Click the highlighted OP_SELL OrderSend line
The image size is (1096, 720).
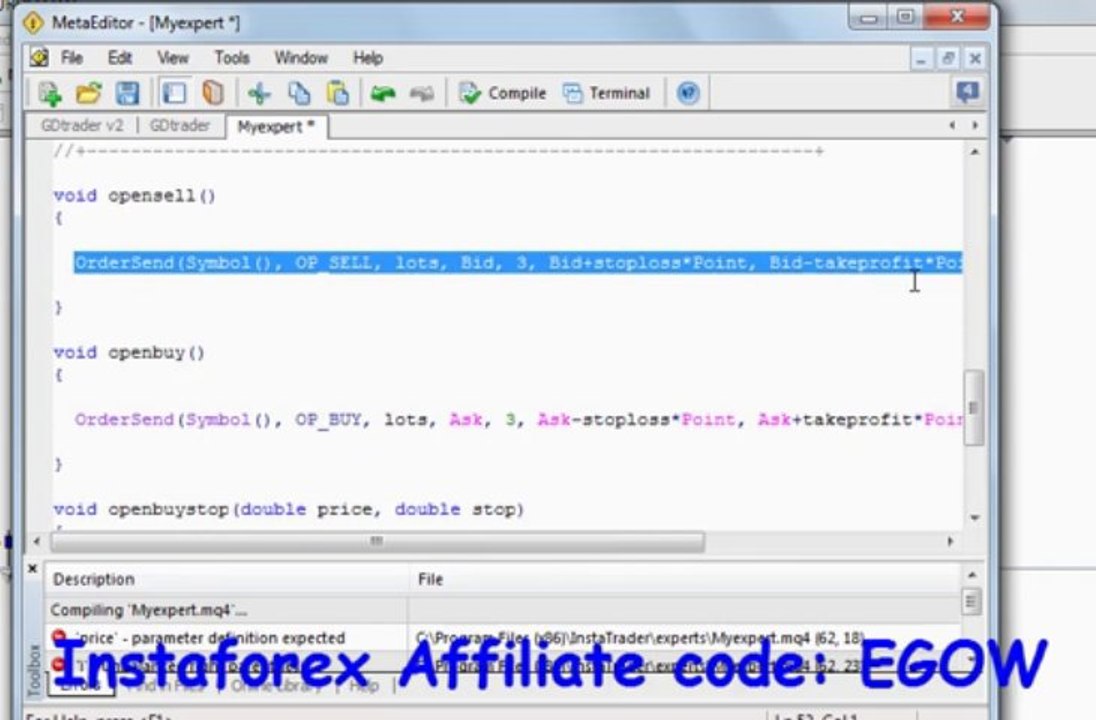pos(518,263)
